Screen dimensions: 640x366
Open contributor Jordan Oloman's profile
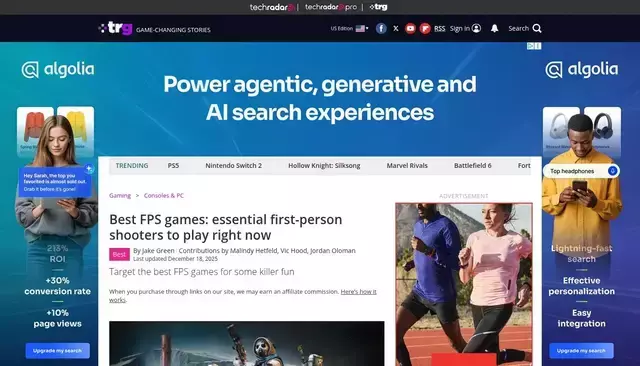click(x=333, y=251)
